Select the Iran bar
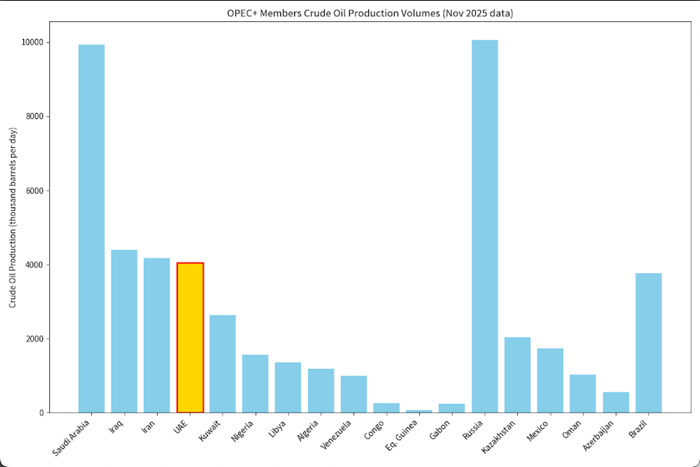The image size is (700, 467). 157,335
